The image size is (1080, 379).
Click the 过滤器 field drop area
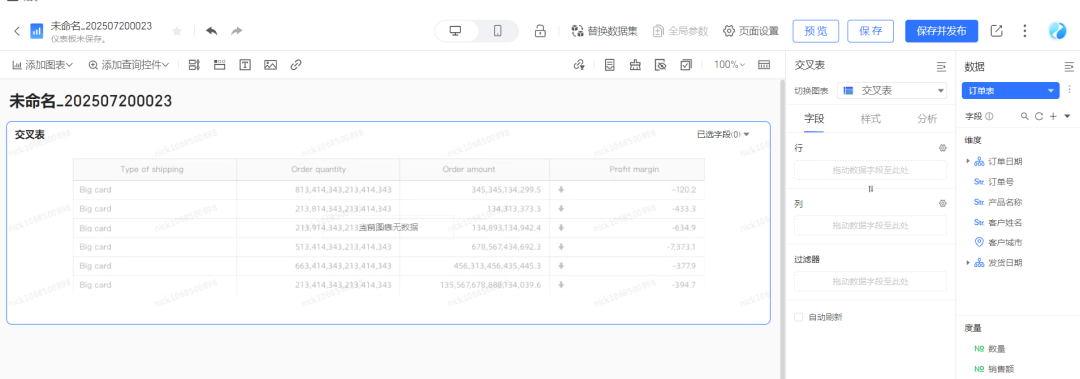(x=871, y=281)
